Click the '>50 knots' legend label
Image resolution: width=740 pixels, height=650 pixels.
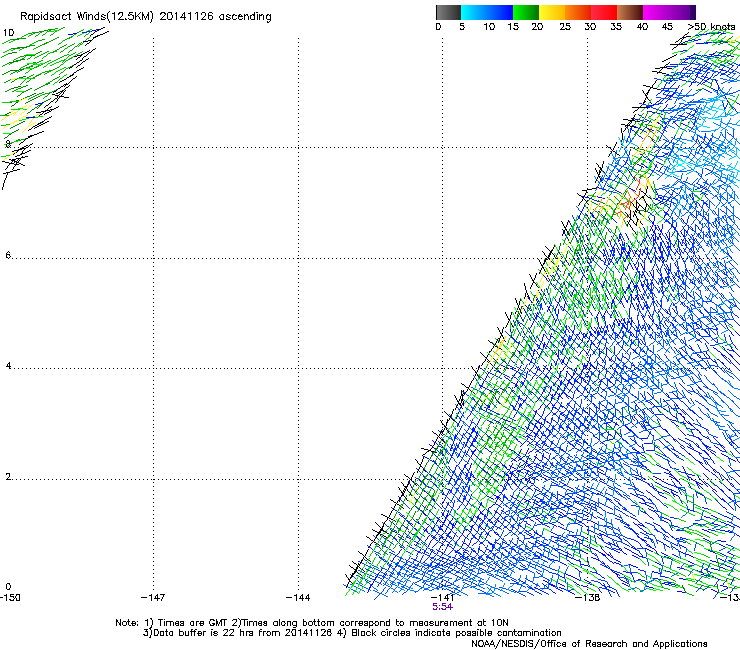pyautogui.click(x=711, y=27)
